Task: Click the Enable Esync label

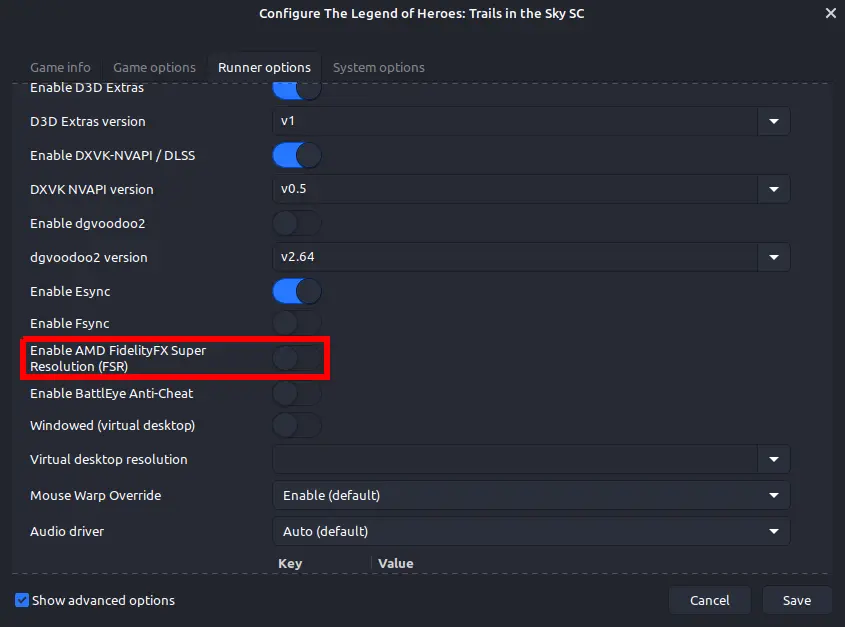Action: pyautogui.click(x=70, y=291)
